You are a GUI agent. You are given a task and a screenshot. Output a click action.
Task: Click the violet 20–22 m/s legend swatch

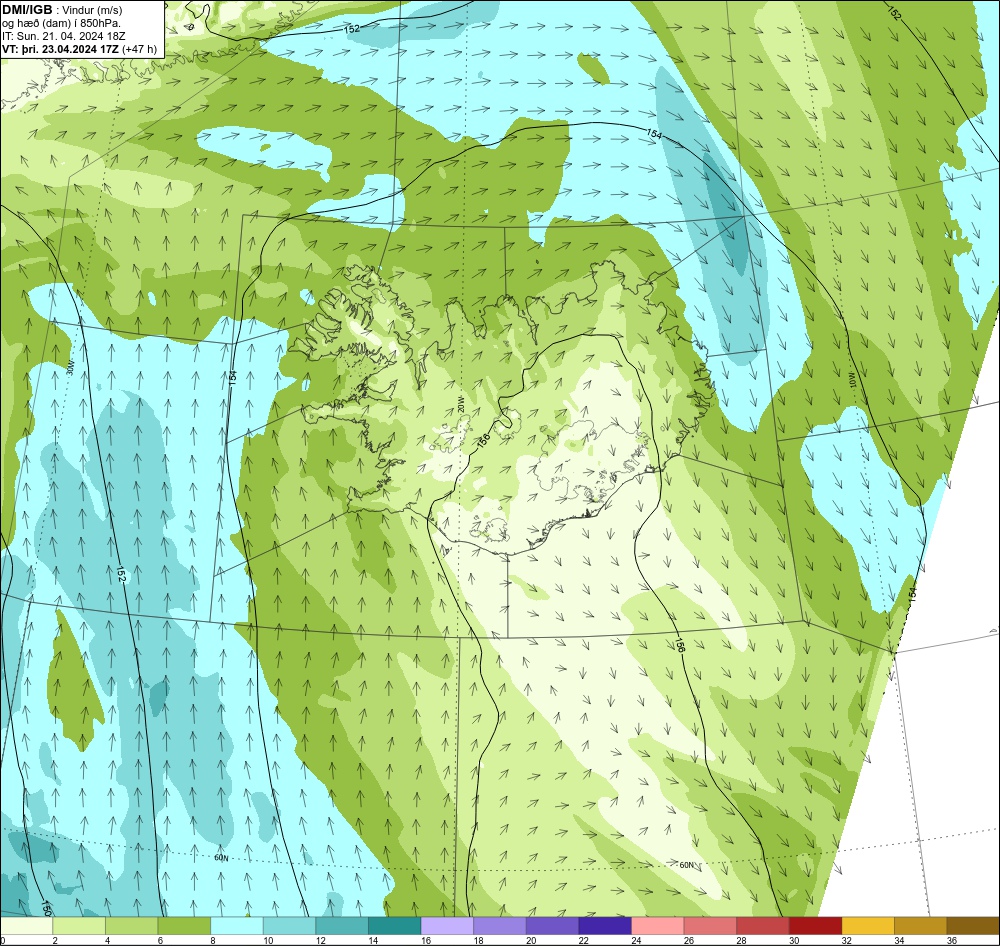point(552,926)
